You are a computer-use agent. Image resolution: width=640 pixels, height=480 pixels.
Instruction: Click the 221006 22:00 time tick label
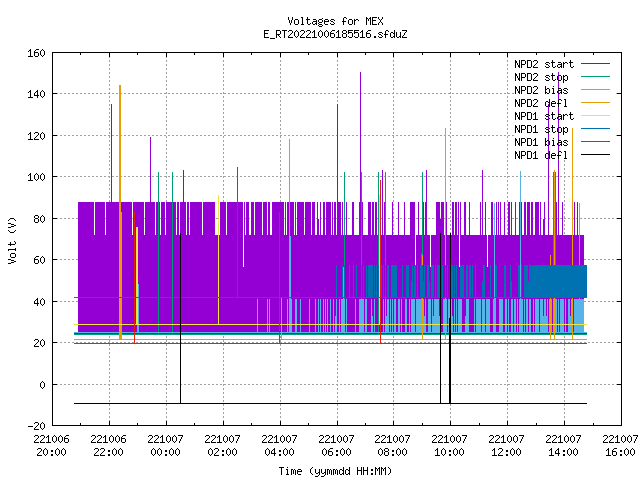tap(109, 446)
